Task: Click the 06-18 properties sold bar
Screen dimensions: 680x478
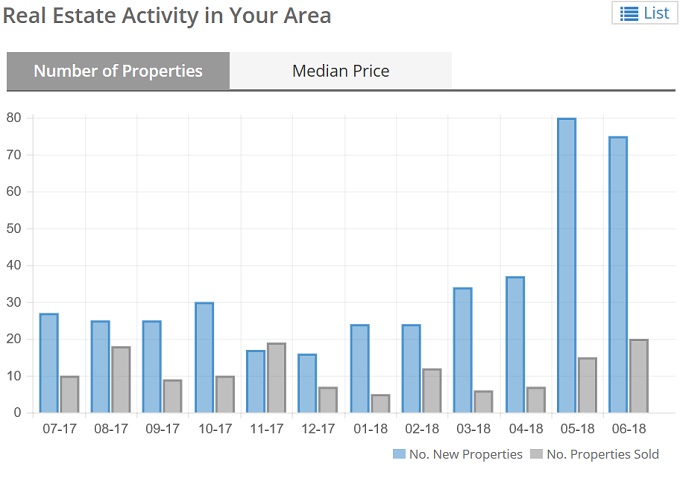Action: (639, 375)
